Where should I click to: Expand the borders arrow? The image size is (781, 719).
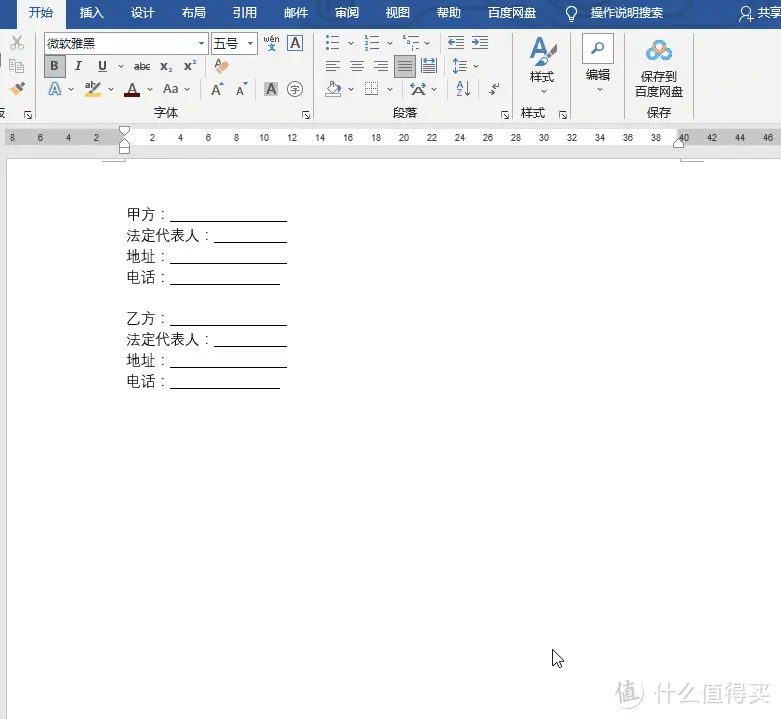390,90
